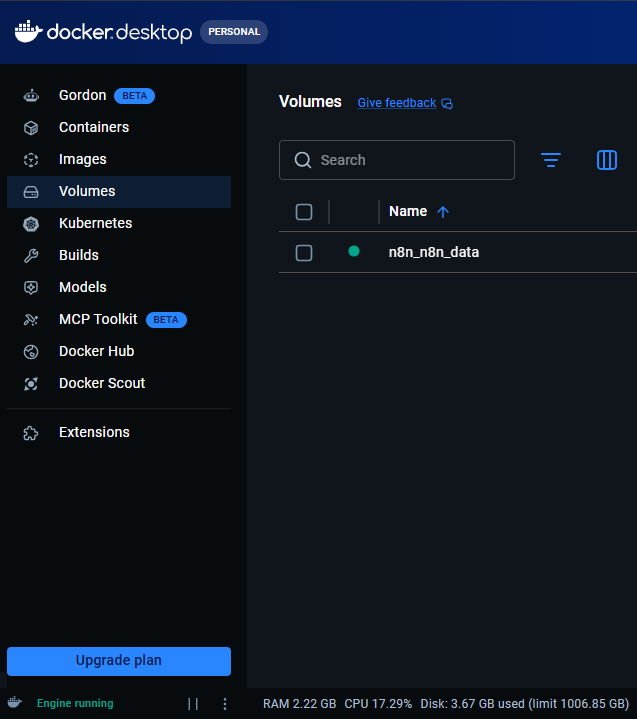The height and width of the screenshot is (719, 637).
Task: Click the Images icon in sidebar
Action: click(31, 160)
